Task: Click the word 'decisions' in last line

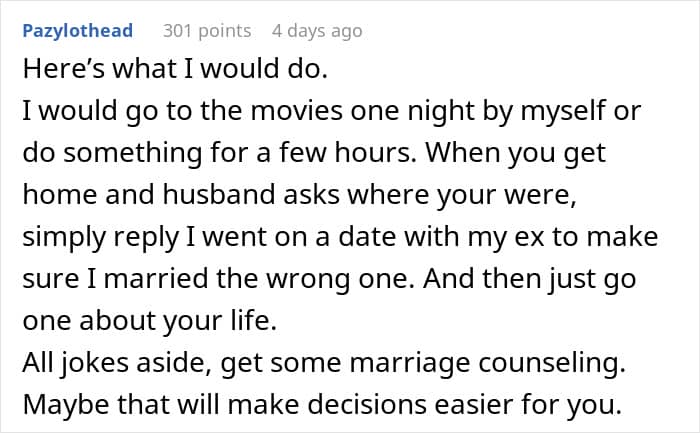Action: 367,404
